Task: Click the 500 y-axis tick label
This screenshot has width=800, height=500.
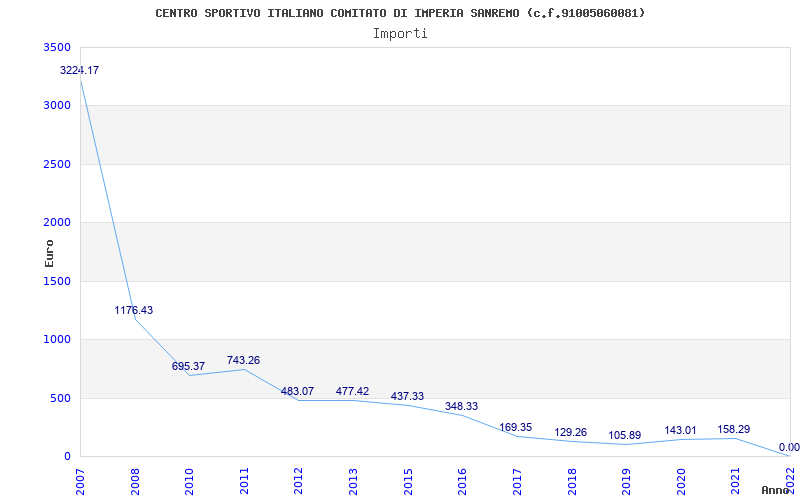Action: (61, 398)
